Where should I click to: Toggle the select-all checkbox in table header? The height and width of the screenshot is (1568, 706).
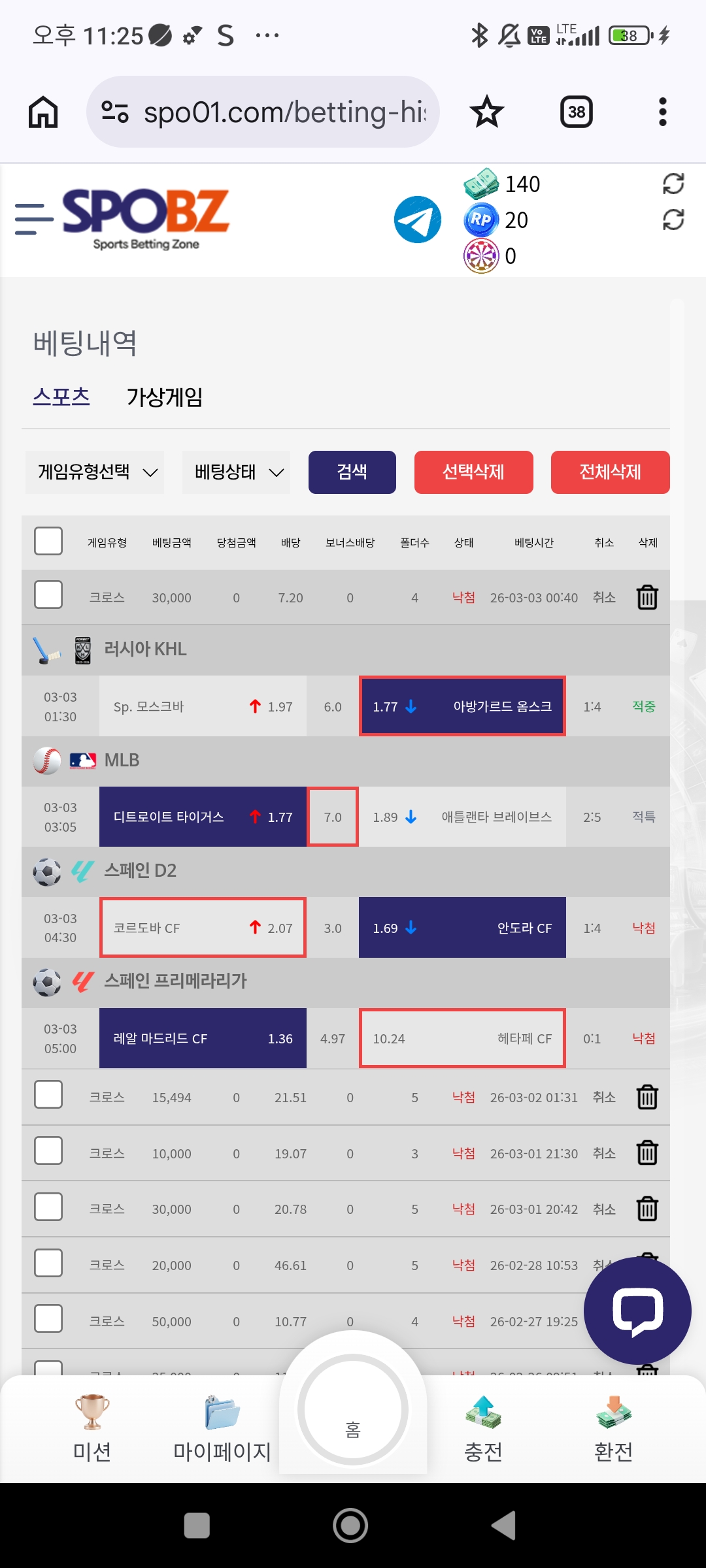point(48,542)
